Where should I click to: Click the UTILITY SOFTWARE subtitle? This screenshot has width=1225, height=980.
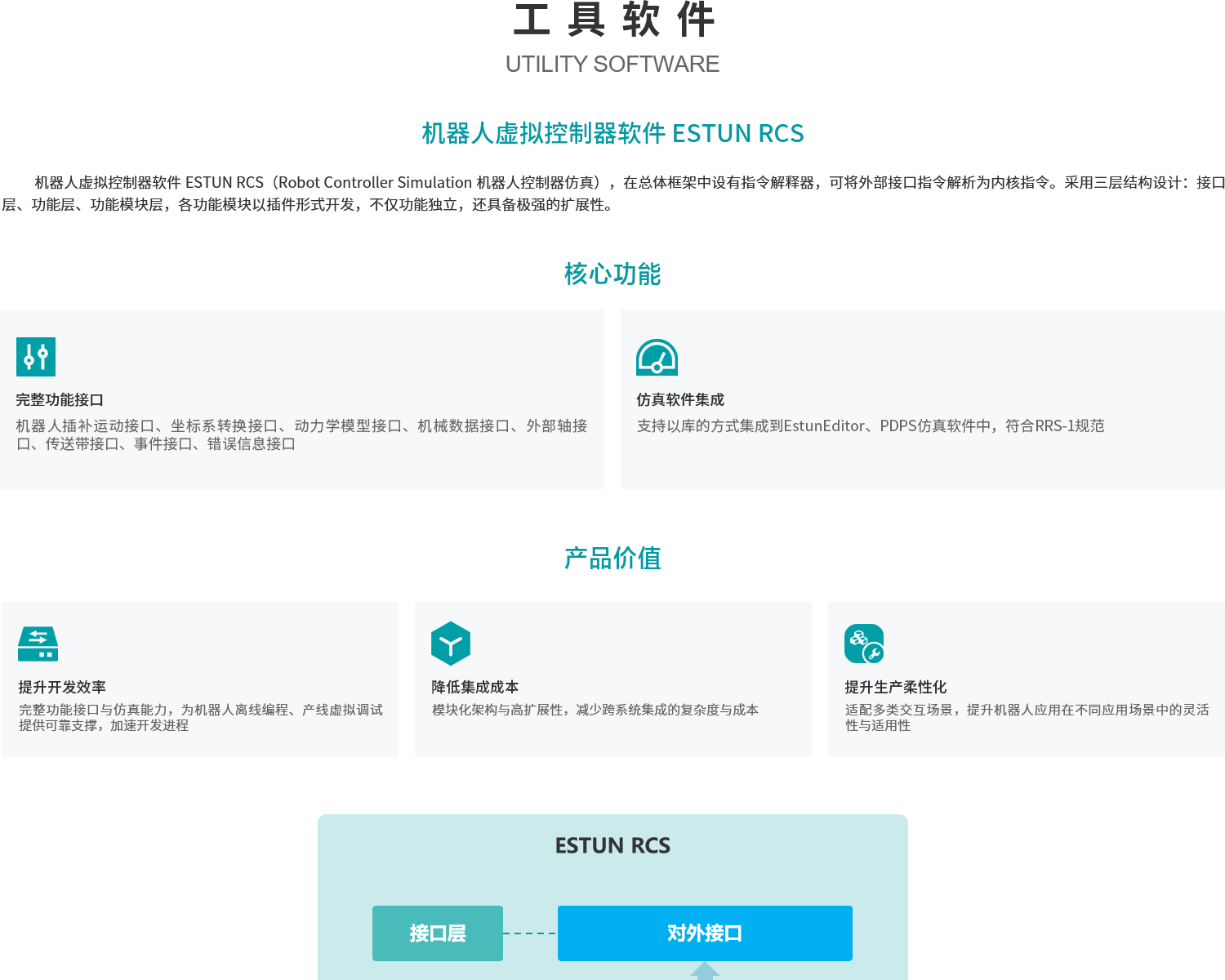(612, 65)
